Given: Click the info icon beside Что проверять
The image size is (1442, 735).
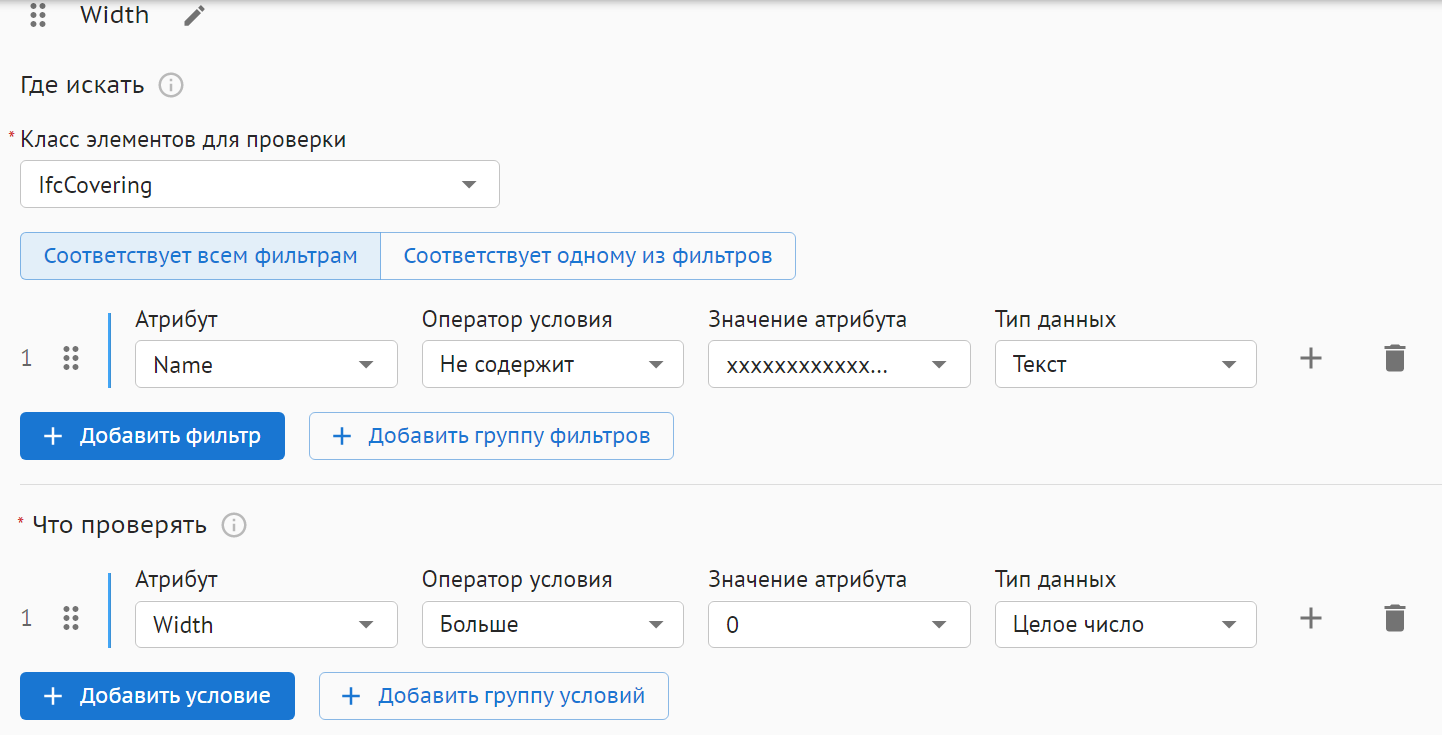Looking at the screenshot, I should [x=233, y=525].
